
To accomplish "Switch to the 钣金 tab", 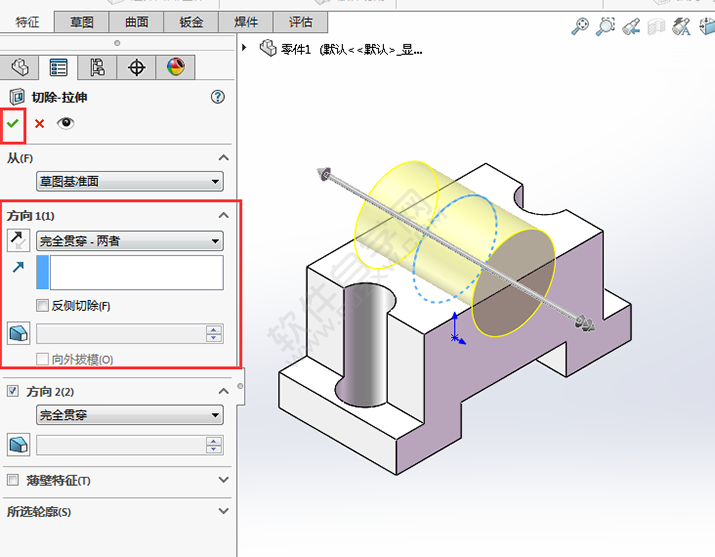I will [x=191, y=22].
